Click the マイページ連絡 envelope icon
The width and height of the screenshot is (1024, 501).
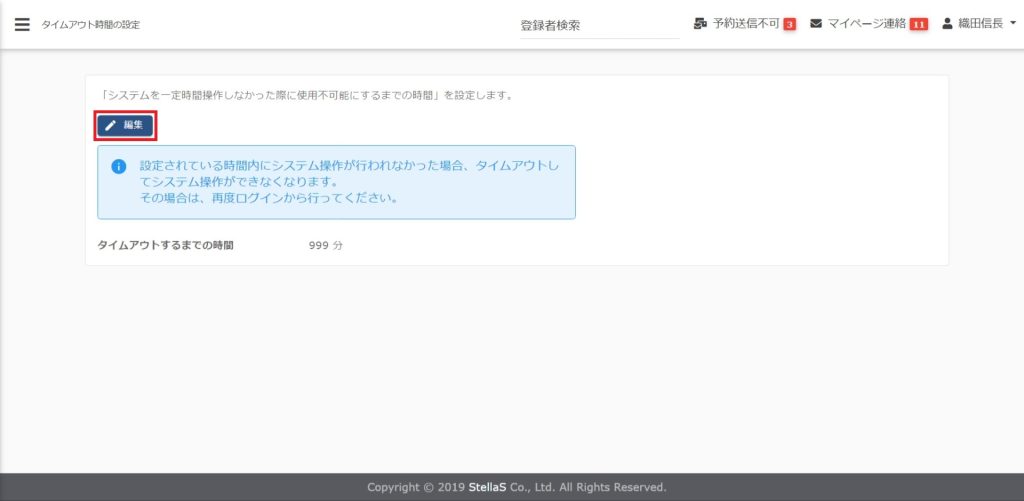[x=816, y=23]
